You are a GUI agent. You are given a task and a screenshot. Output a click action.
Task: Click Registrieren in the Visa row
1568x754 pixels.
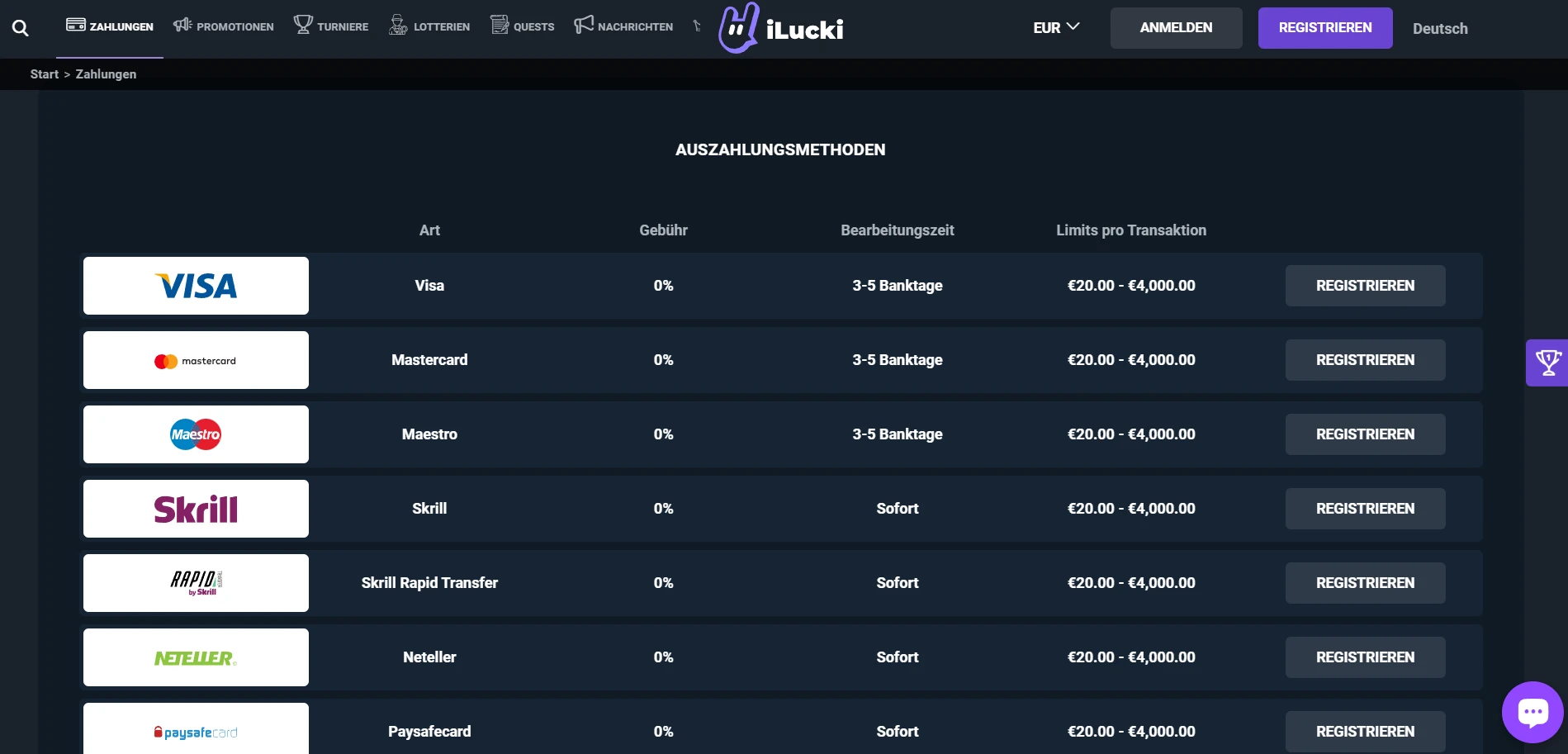click(1365, 286)
